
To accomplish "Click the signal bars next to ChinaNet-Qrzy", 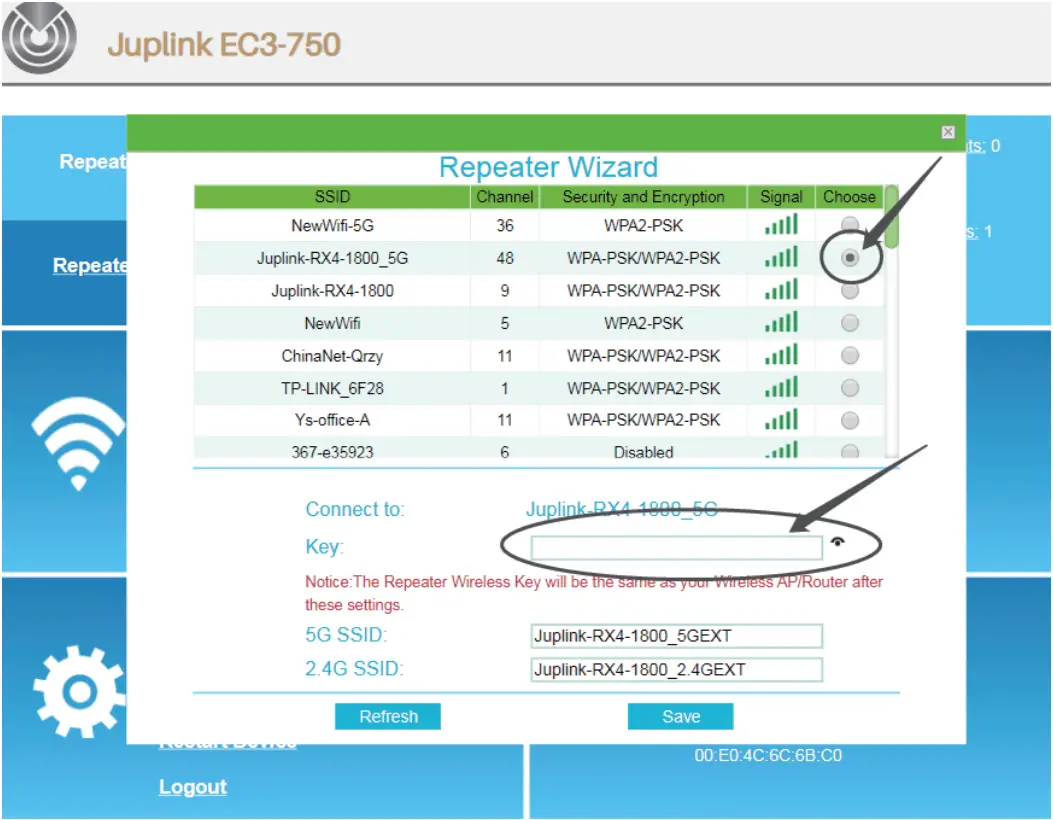I will [780, 355].
